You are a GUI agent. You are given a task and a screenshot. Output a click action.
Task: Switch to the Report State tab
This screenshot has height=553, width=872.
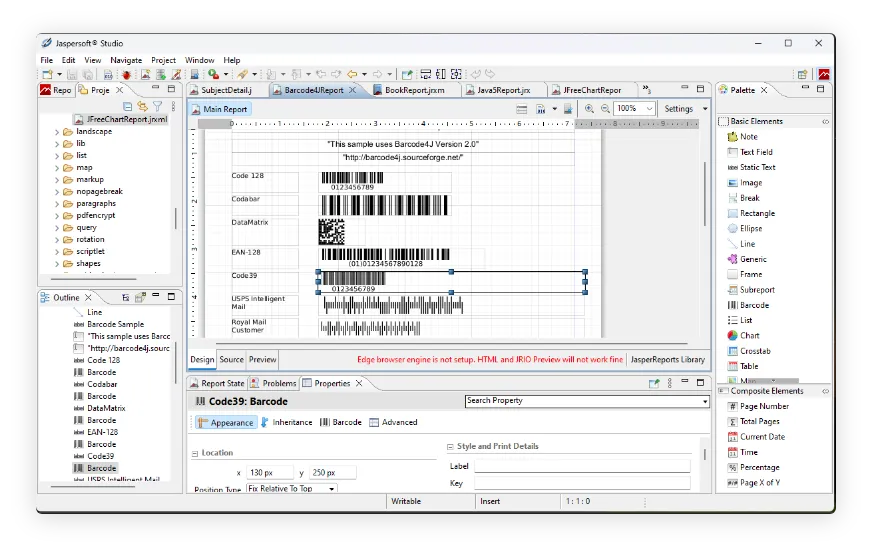click(x=217, y=383)
